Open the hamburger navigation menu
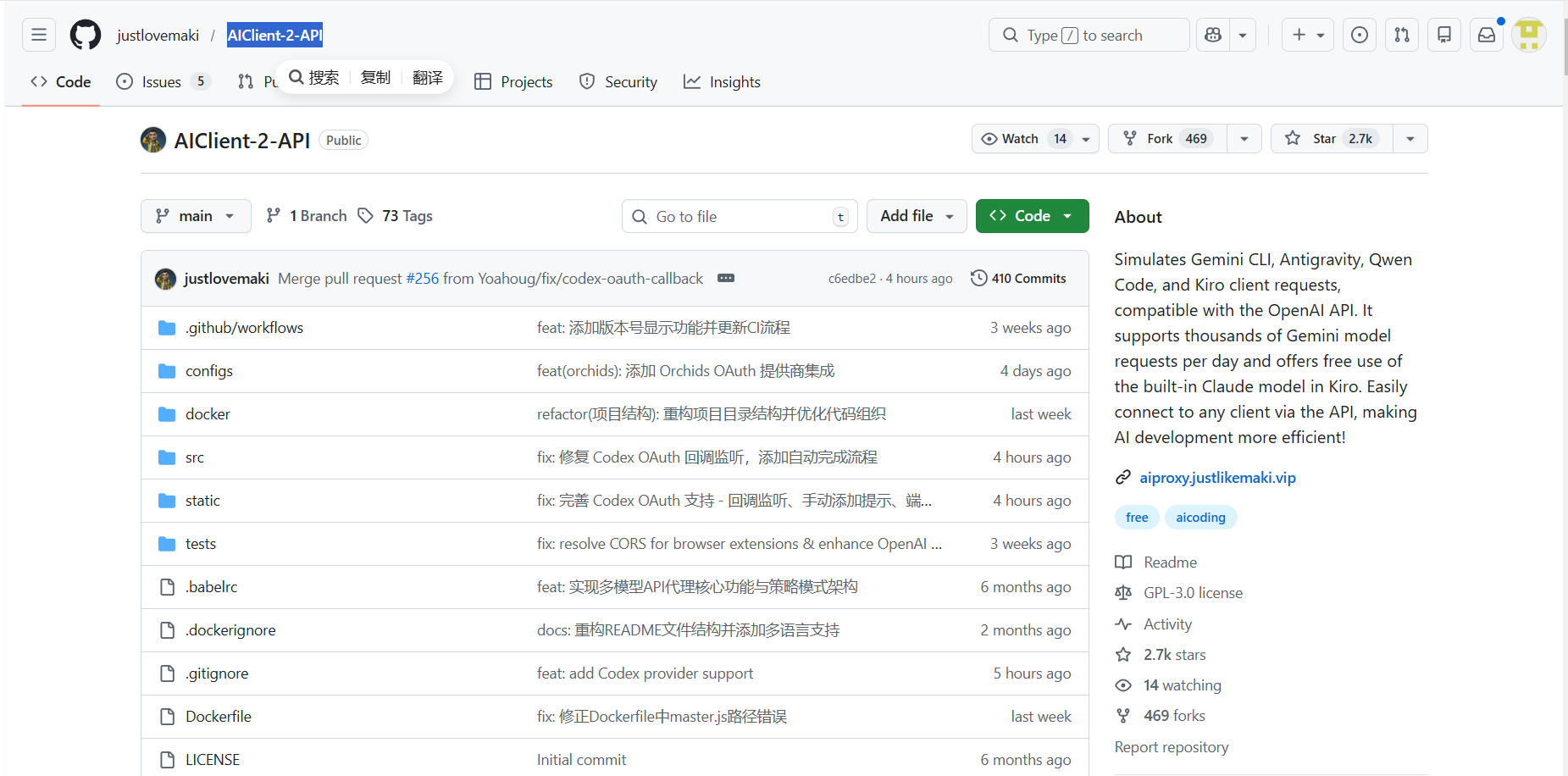Image resolution: width=1568 pixels, height=776 pixels. (39, 35)
